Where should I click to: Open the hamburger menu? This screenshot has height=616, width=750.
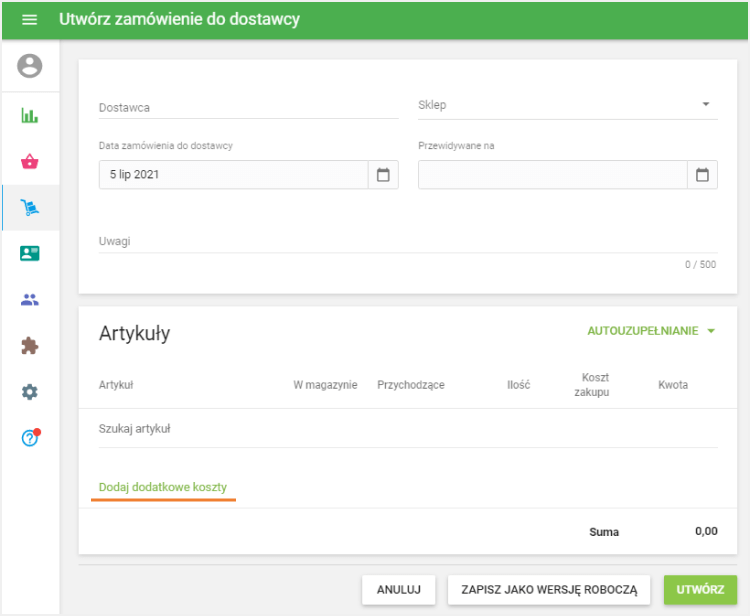[29, 20]
